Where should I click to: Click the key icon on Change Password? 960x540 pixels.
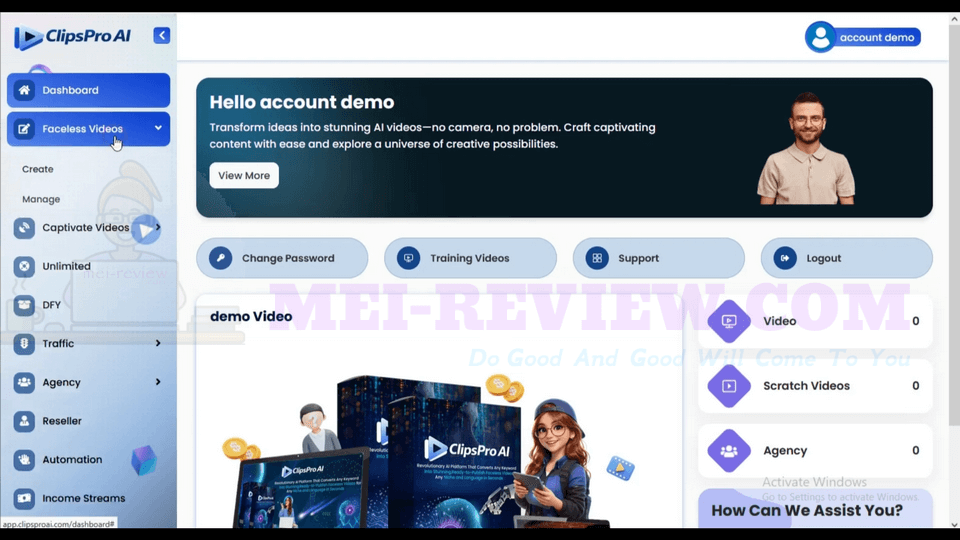220,258
